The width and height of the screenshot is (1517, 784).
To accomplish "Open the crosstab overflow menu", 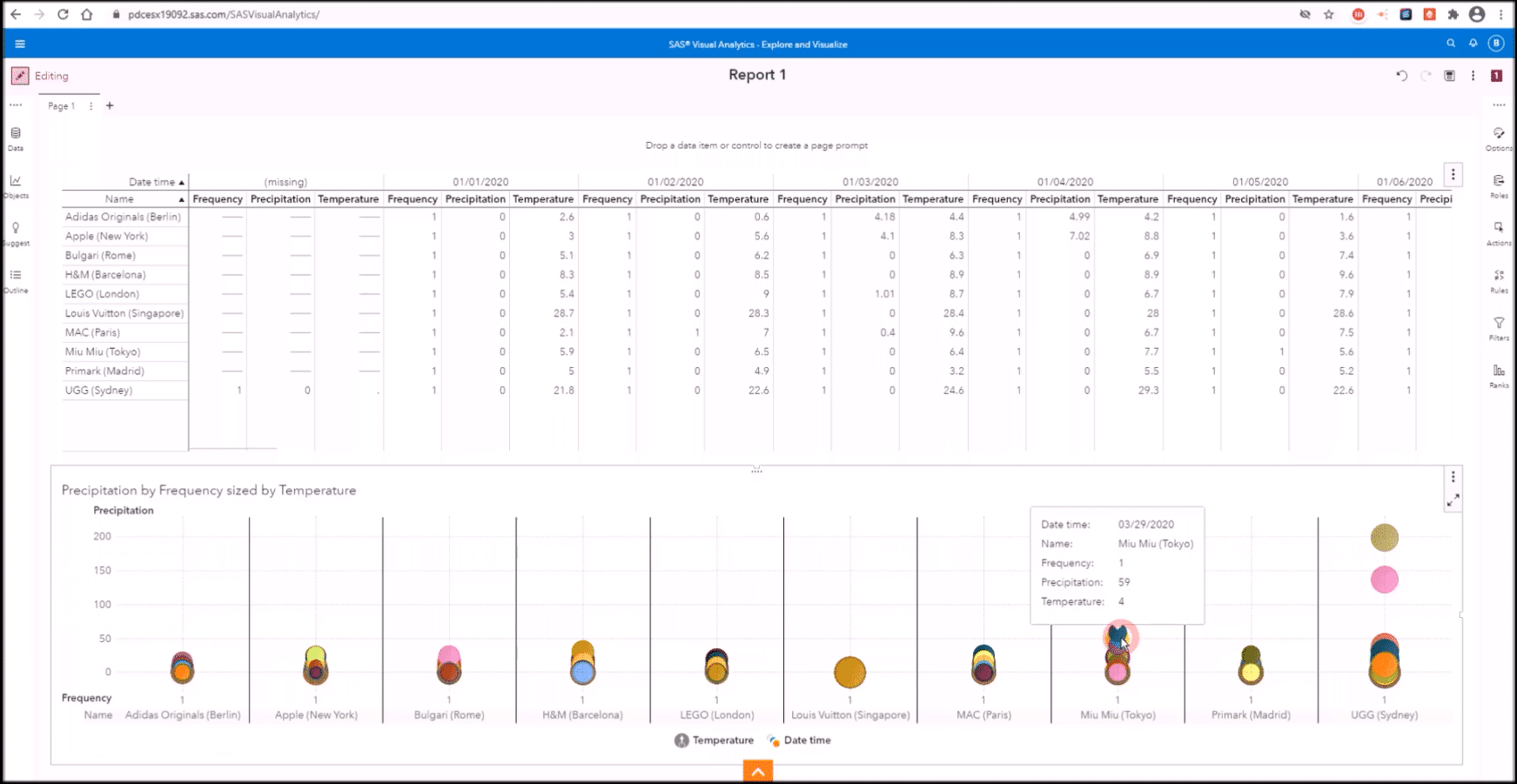I will point(1452,174).
